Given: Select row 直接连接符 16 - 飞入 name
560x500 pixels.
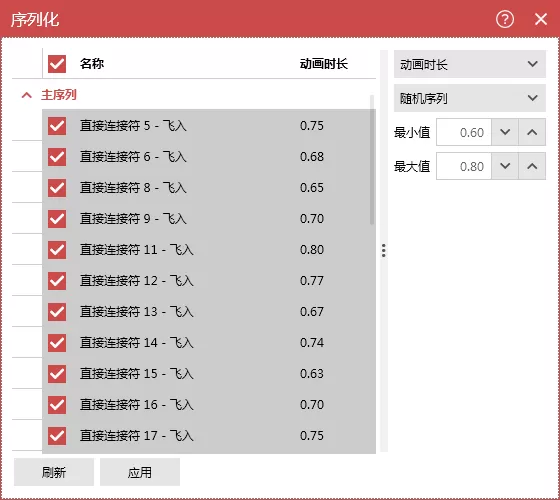Looking at the screenshot, I should (137, 405).
